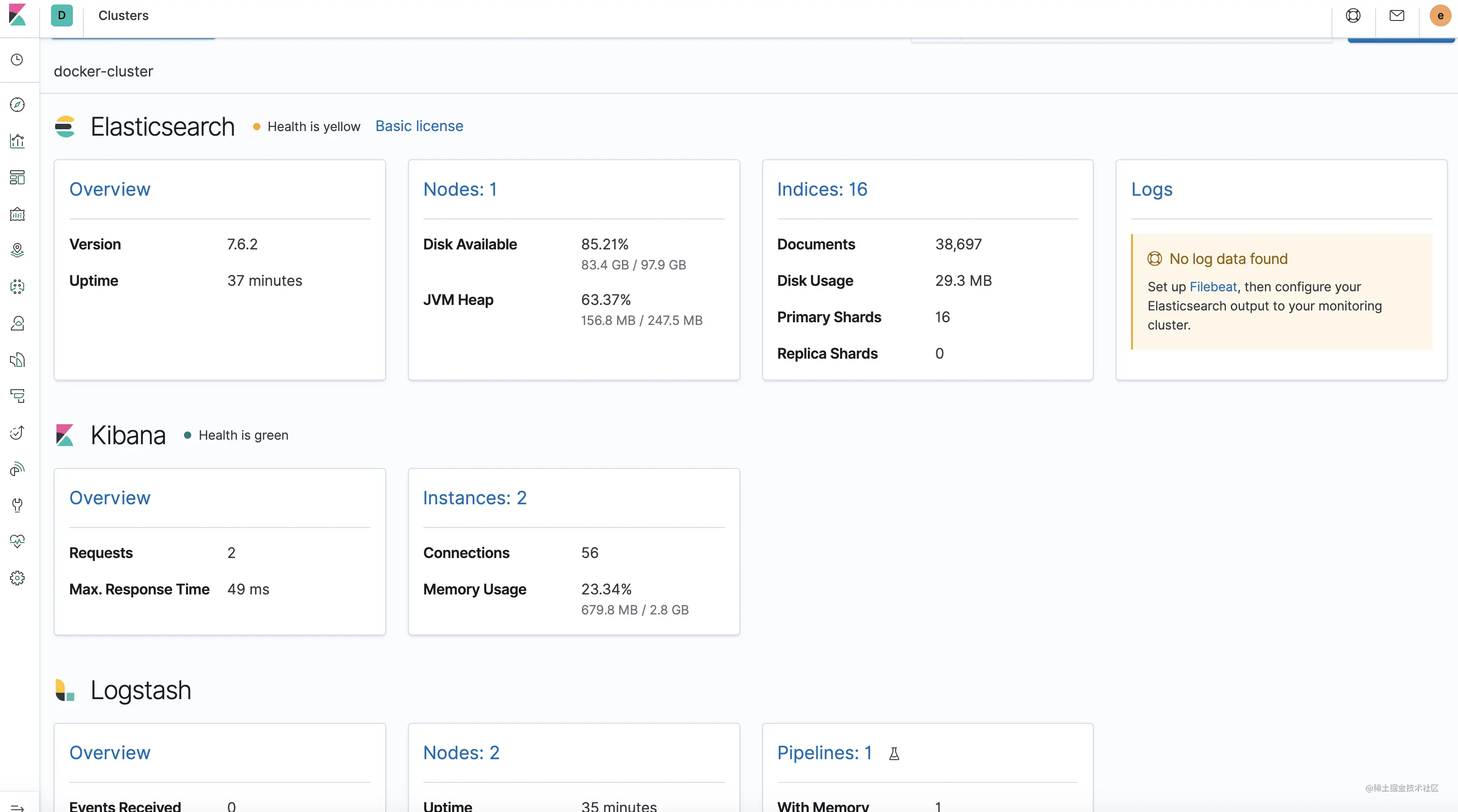Click Max. Response Time value 49 ms
This screenshot has width=1458, height=812.
(x=249, y=589)
